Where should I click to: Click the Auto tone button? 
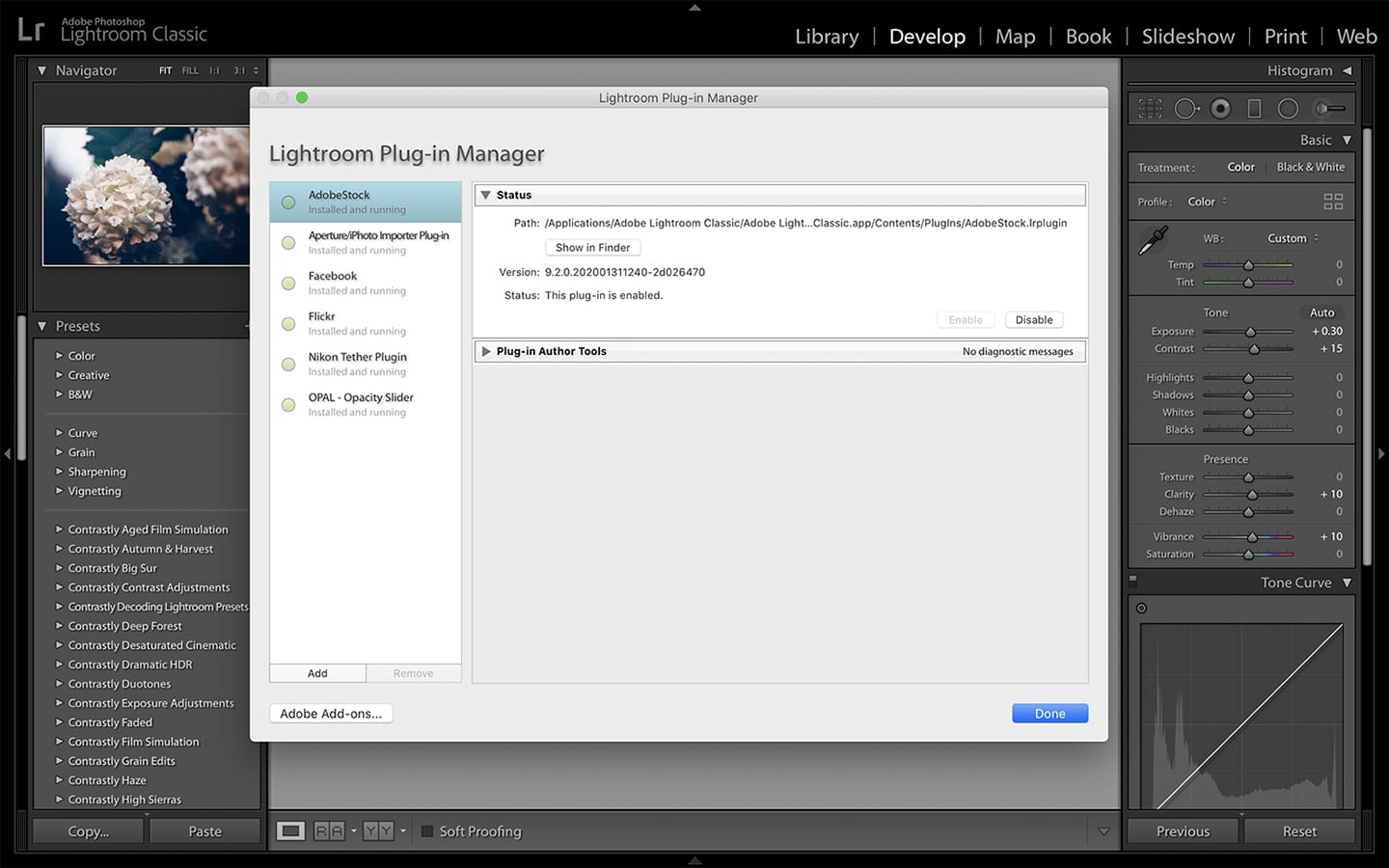1321,312
